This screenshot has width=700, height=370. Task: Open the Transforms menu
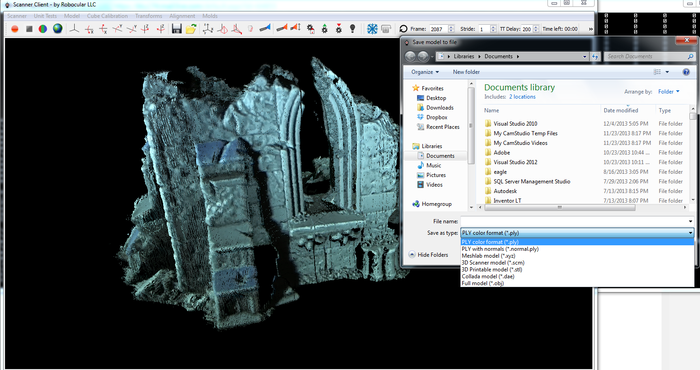pos(149,16)
